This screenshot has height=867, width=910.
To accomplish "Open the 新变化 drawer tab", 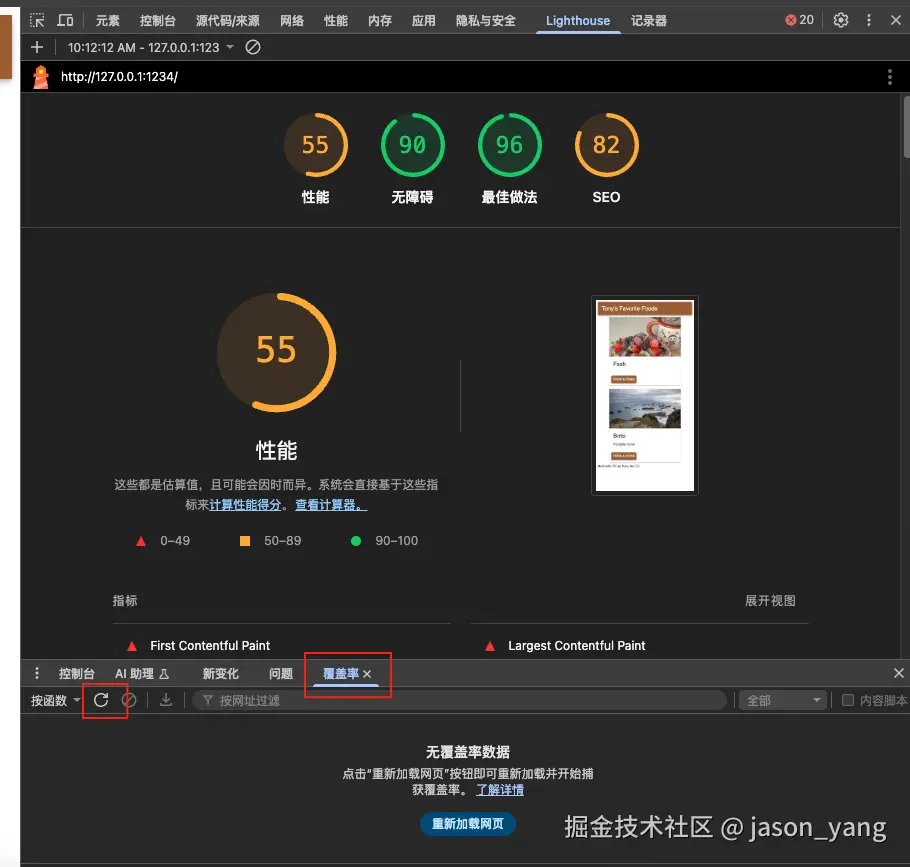I will point(220,674).
